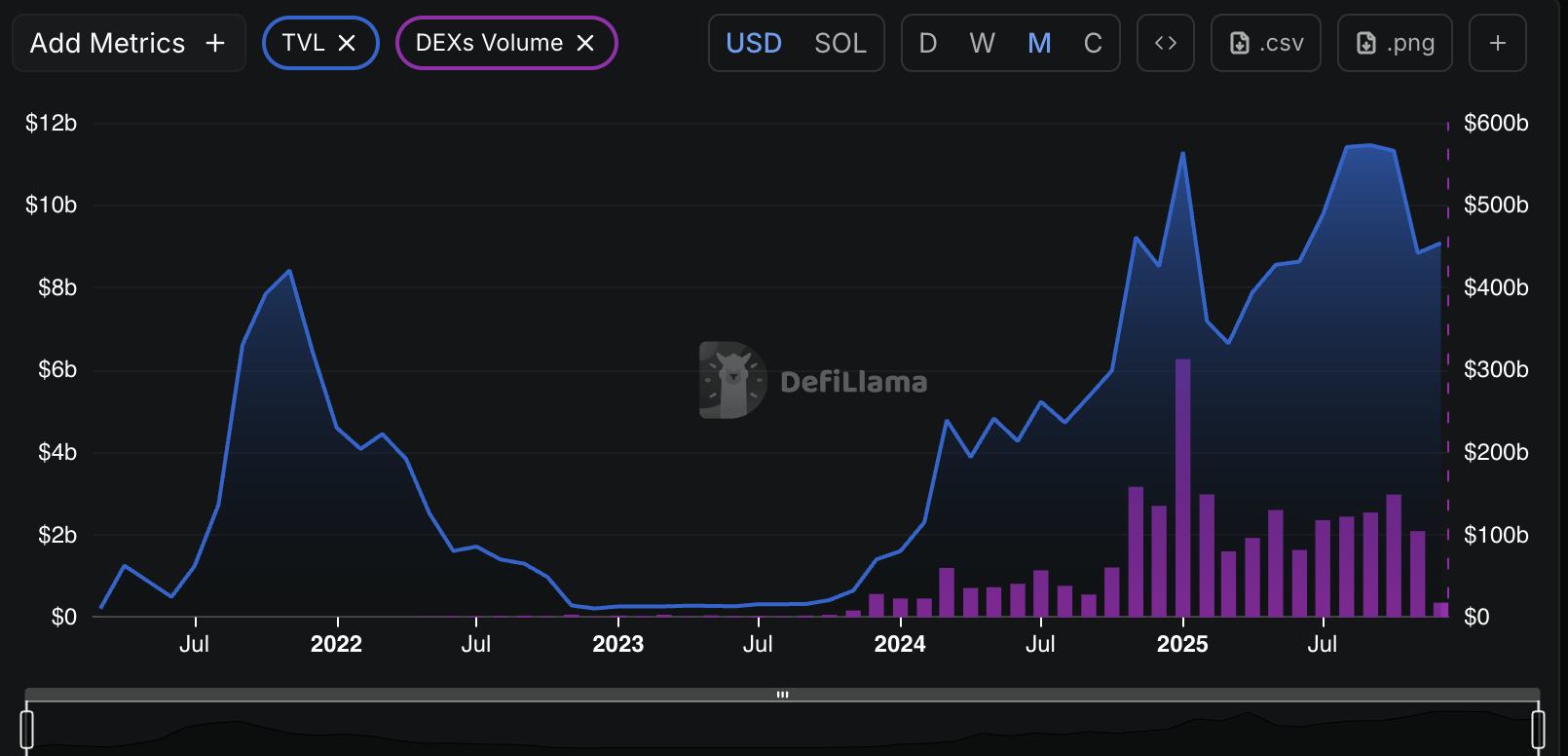The image size is (1568, 756).
Task: Open the Add Metrics dropdown
Action: pos(128,43)
